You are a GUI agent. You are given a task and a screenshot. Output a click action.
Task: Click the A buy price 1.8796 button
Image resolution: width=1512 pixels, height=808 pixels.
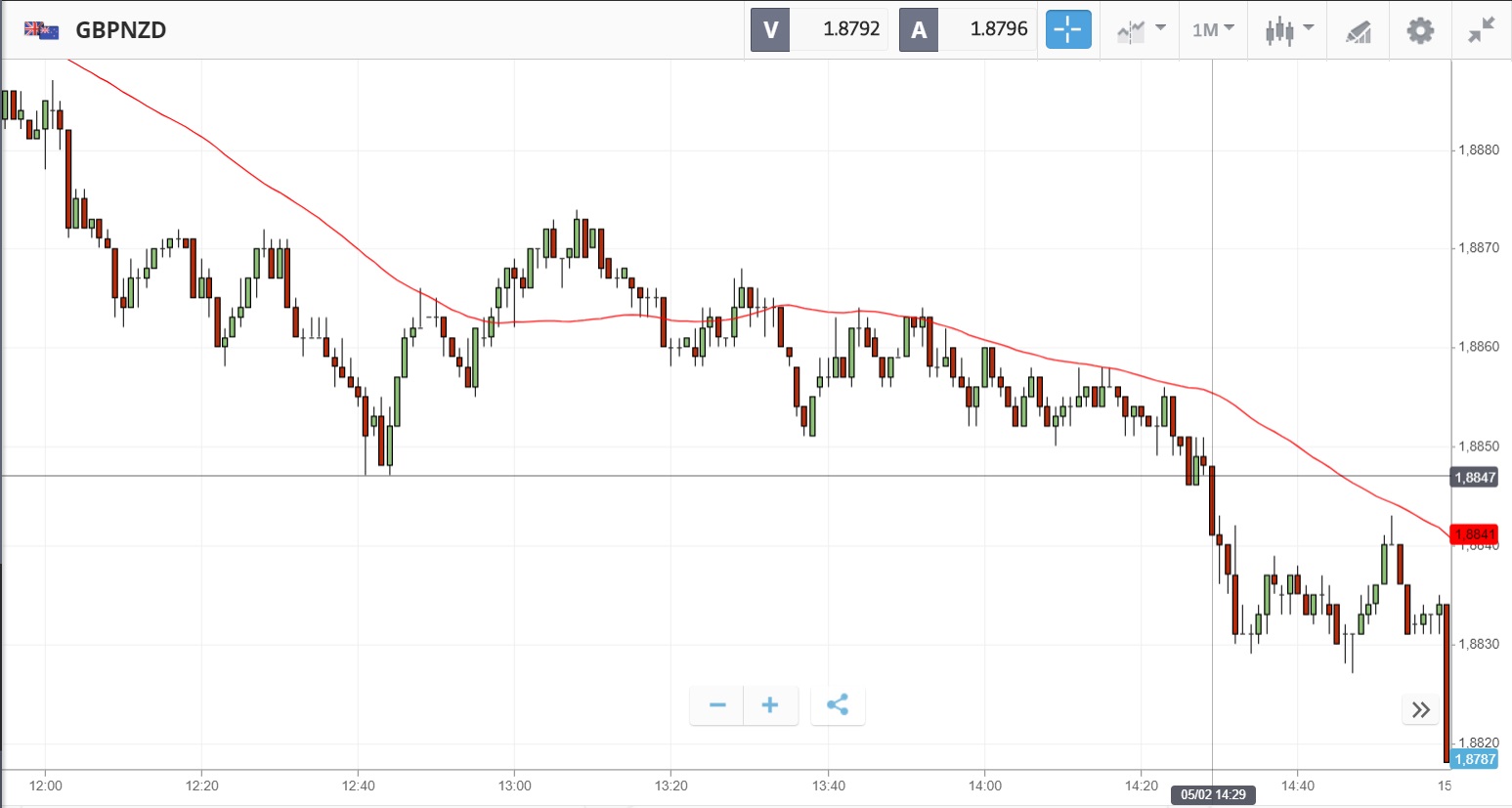point(968,29)
